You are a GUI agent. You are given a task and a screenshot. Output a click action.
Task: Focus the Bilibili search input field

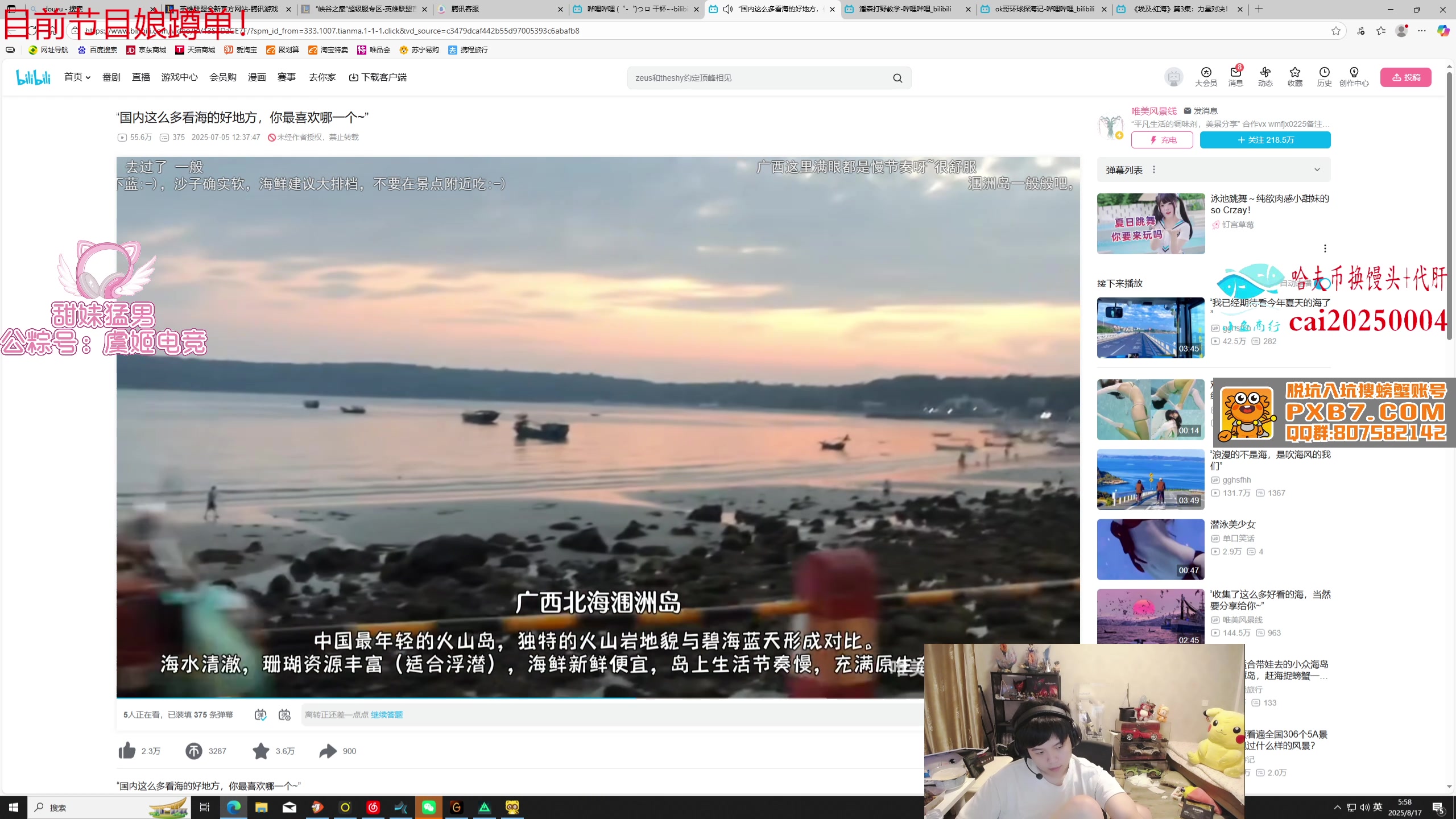pyautogui.click(x=759, y=78)
